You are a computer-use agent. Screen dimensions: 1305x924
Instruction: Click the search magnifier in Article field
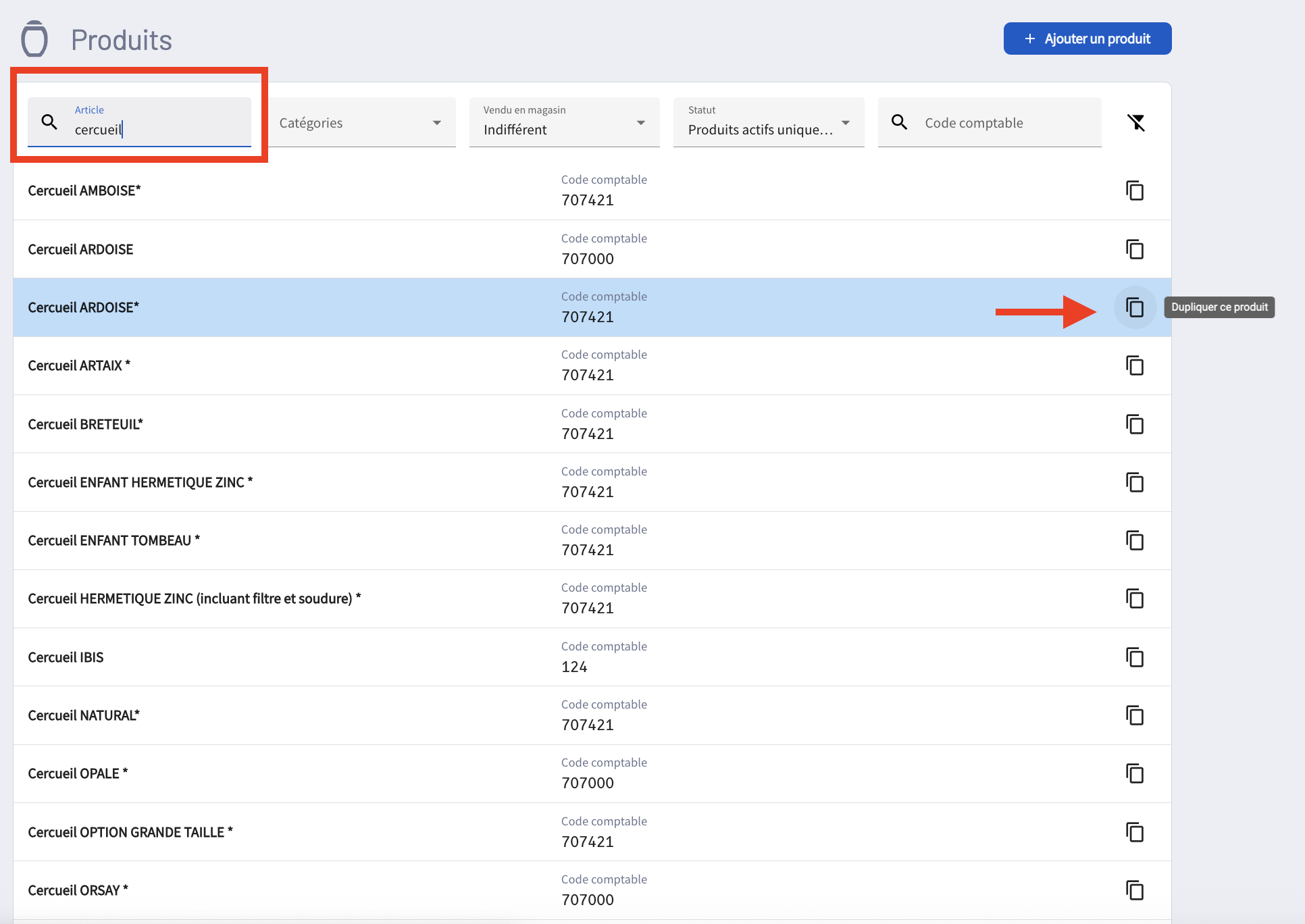[49, 122]
